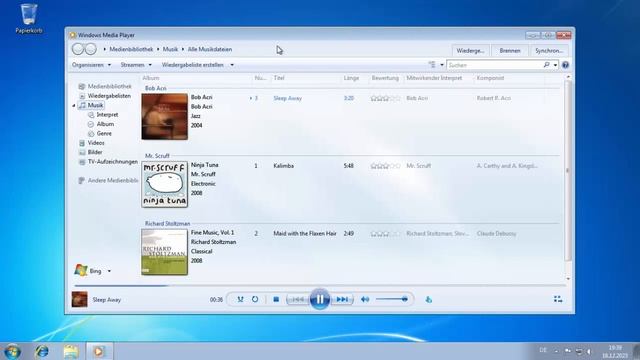The width and height of the screenshot is (640, 360).
Task: Open Interpret under Musik
Action: [x=103, y=115]
